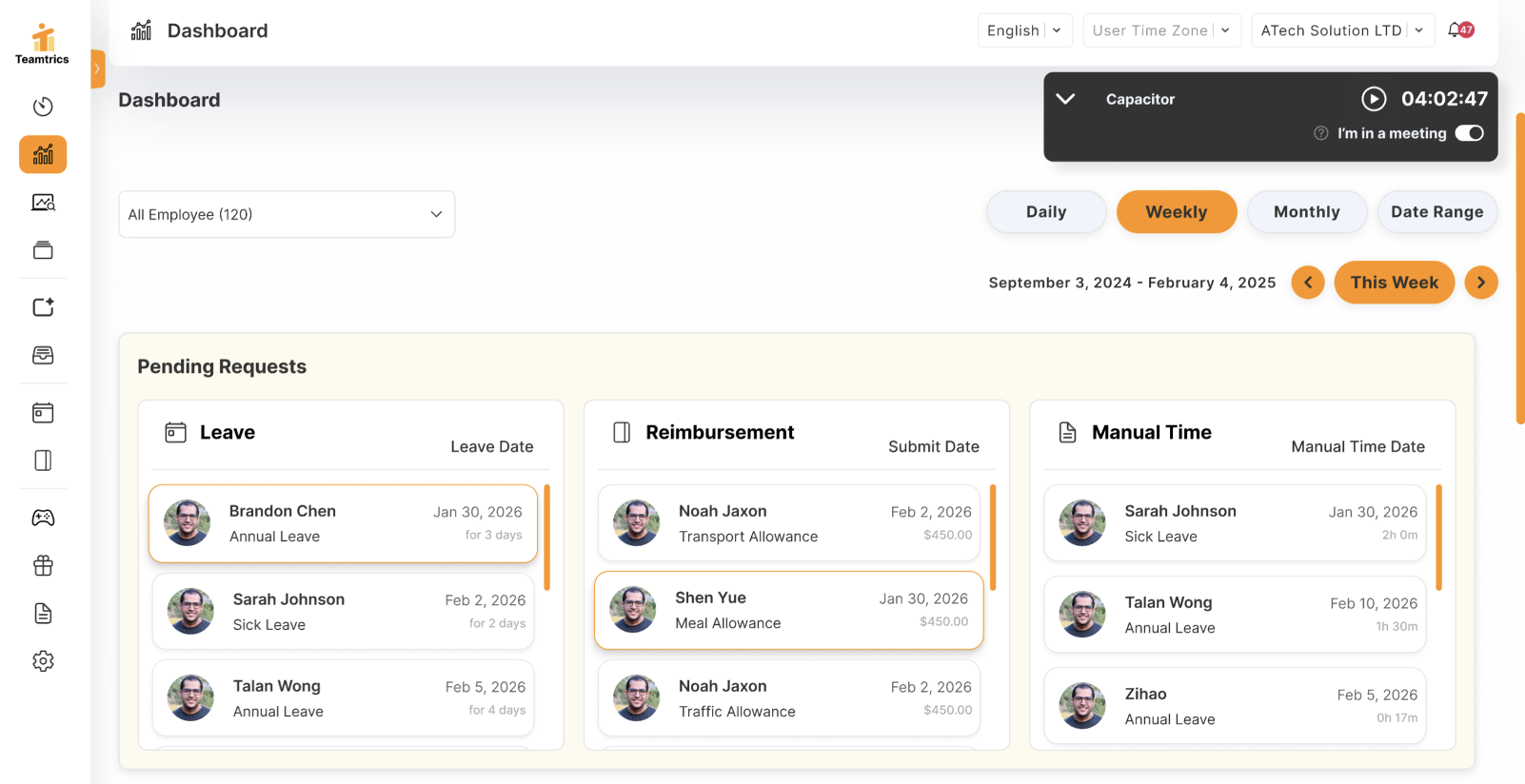Image resolution: width=1525 pixels, height=784 pixels.
Task: Open the game controller icon in sidebar
Action: tap(43, 518)
